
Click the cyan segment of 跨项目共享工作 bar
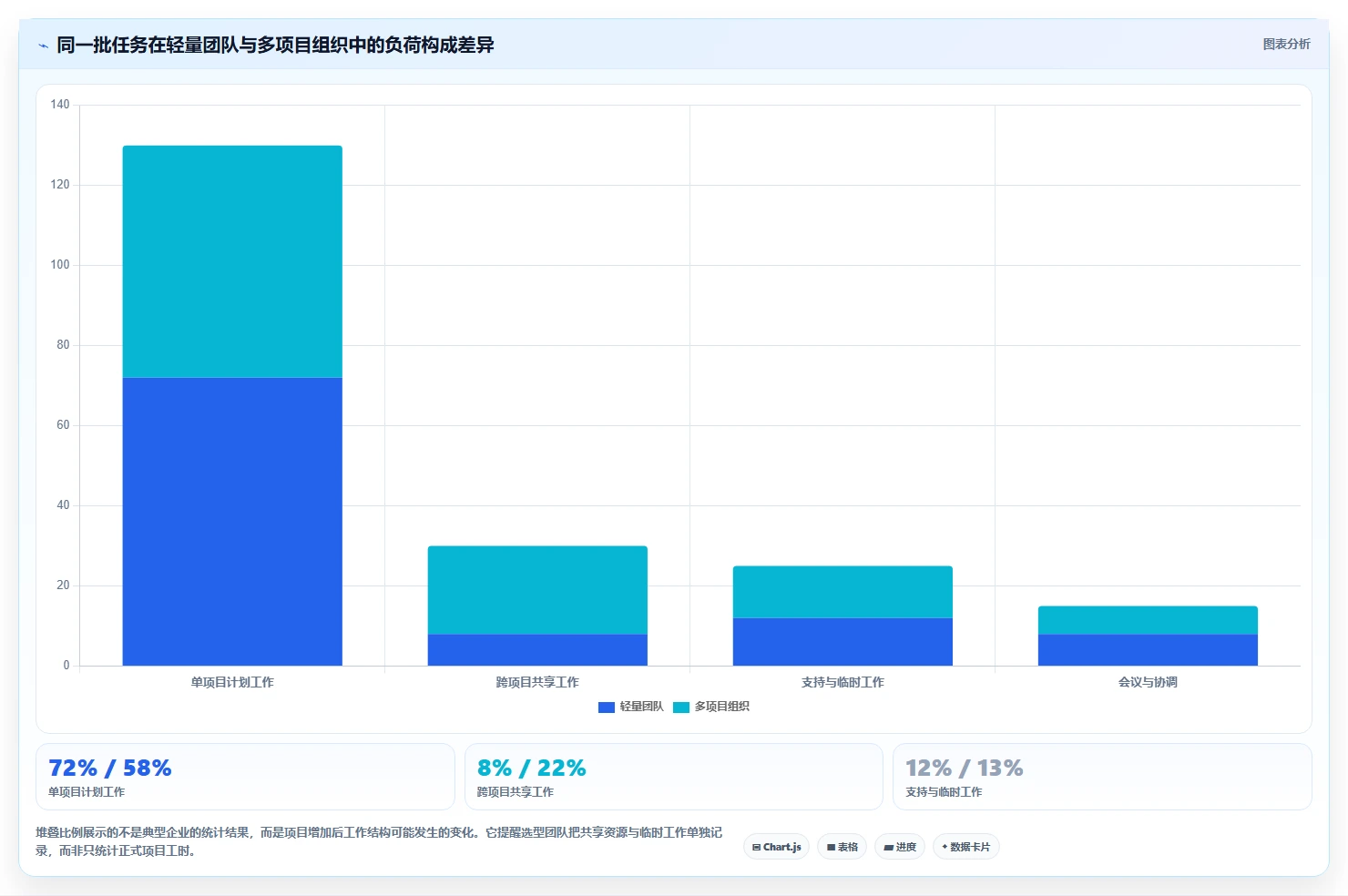[x=537, y=590]
